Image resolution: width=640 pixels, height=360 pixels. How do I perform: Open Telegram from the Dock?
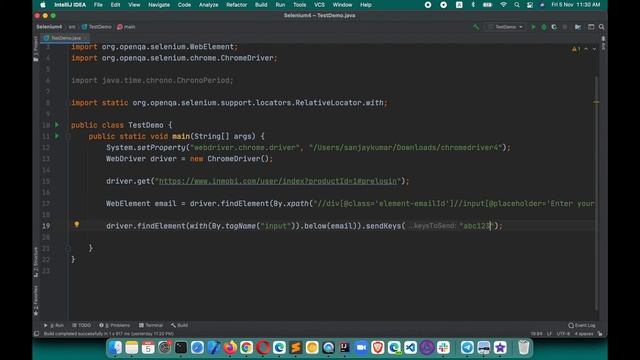coord(467,347)
